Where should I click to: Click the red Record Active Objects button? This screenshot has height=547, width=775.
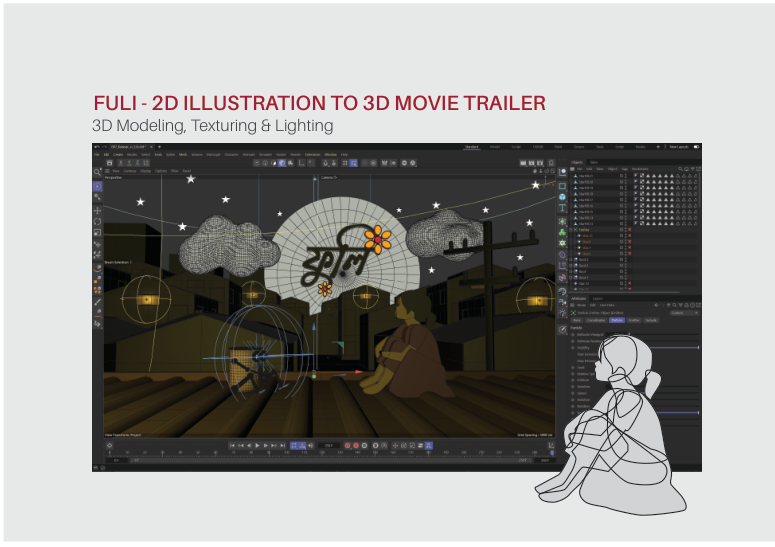coord(347,446)
